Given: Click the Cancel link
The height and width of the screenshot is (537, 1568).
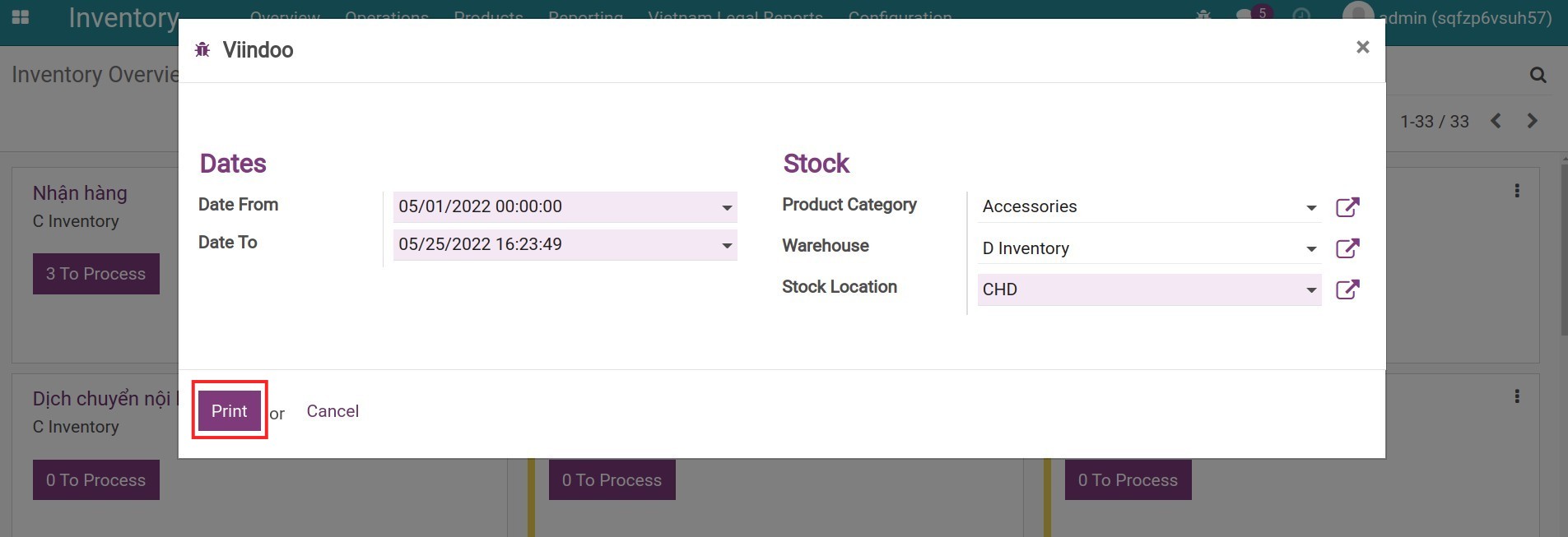Looking at the screenshot, I should point(333,411).
